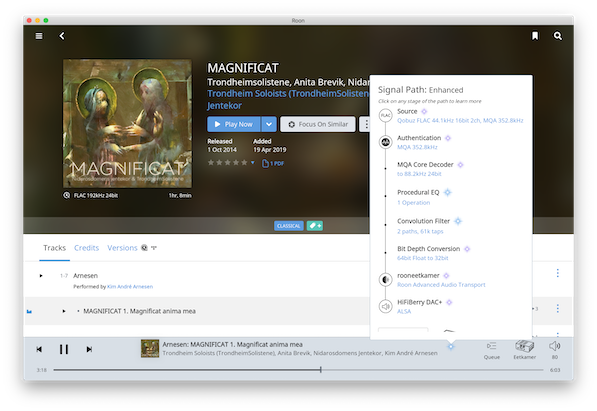Viewport: 597px width, 411px height.
Task: Open the hamburger navigation menu
Action: 39,36
